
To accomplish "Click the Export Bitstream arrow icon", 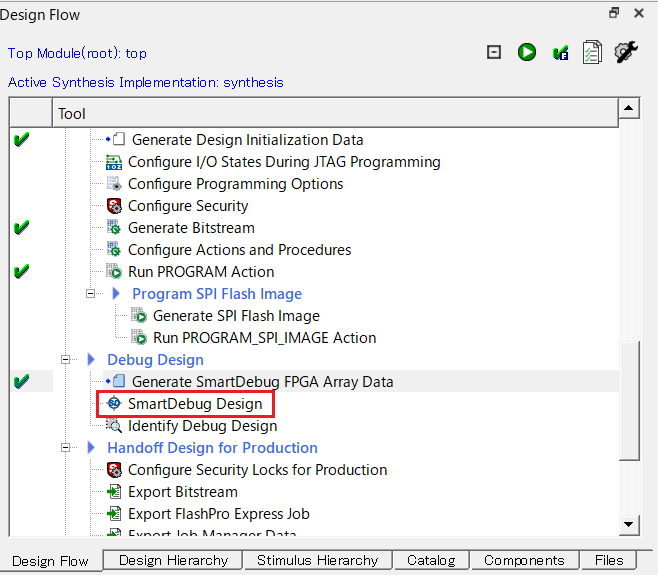I will point(114,492).
